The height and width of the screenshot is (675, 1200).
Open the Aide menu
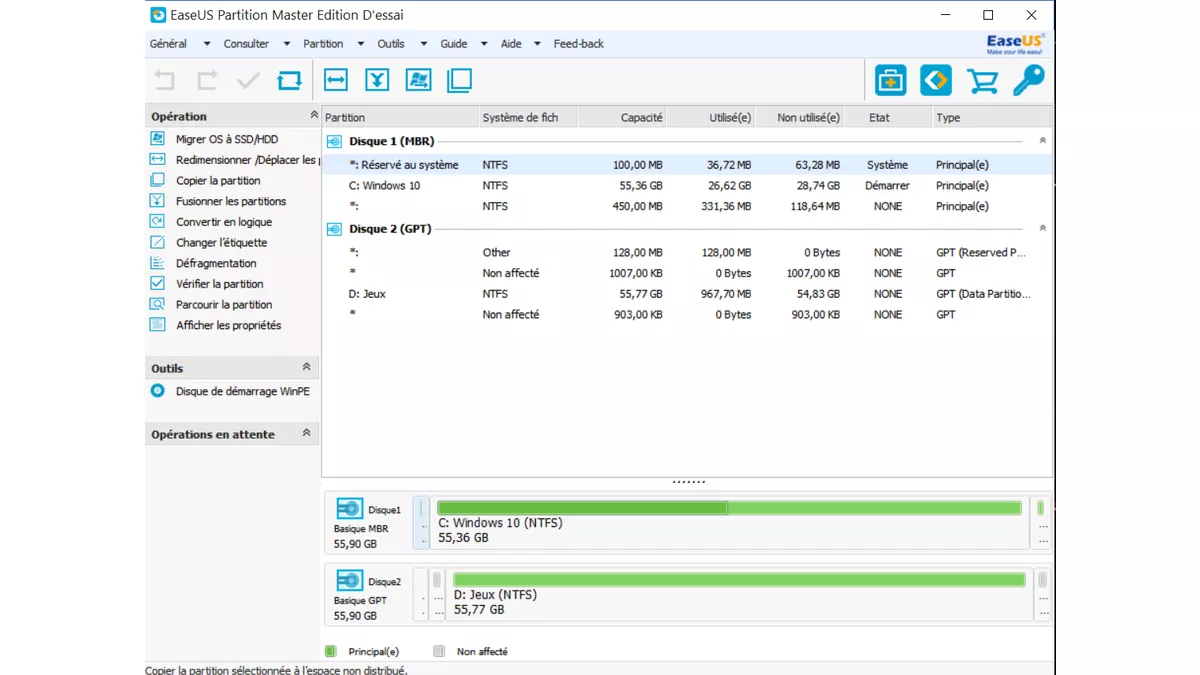coord(509,43)
